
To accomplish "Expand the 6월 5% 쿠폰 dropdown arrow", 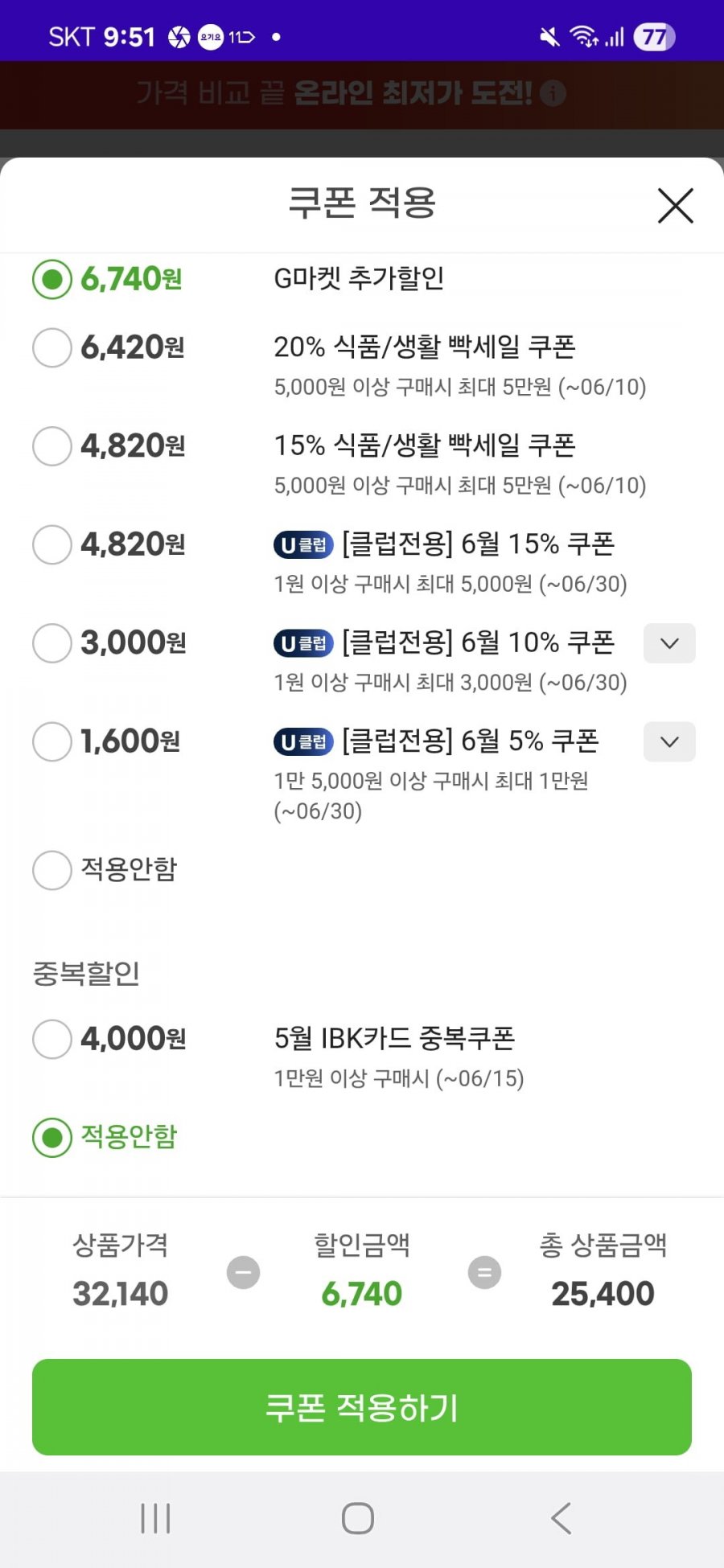I will (669, 741).
